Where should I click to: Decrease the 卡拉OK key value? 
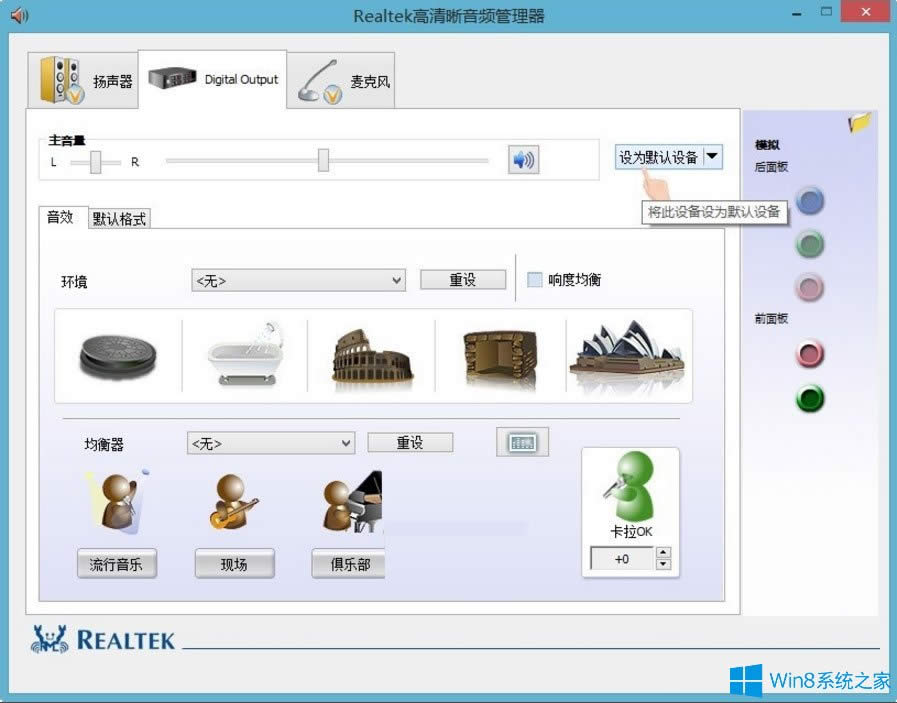point(663,565)
